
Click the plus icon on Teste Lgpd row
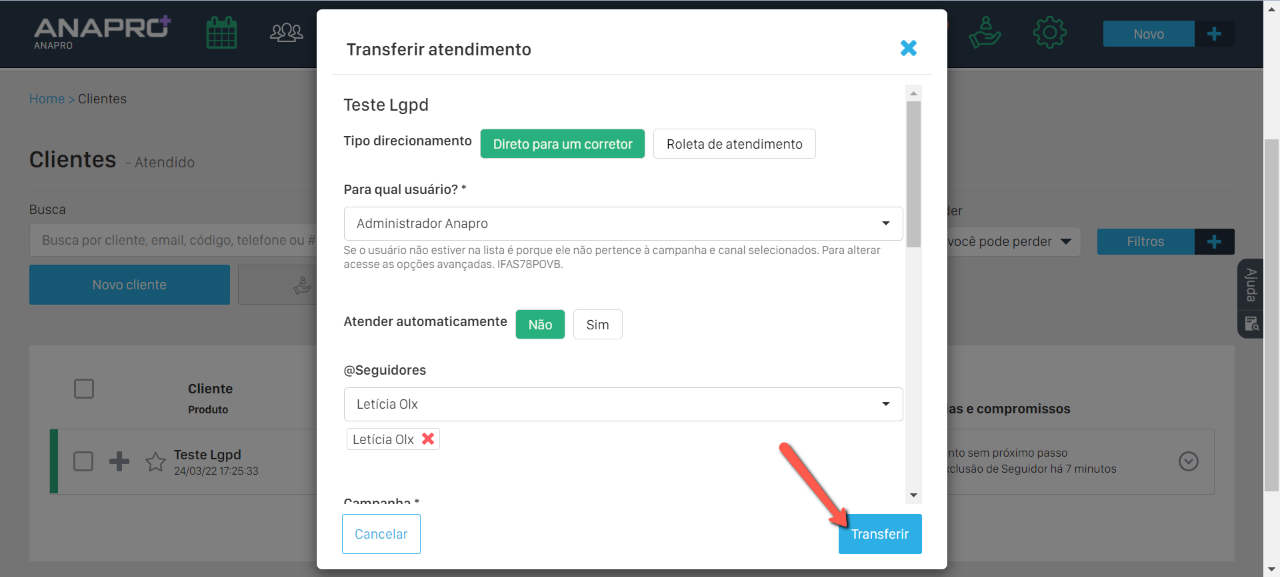[119, 461]
